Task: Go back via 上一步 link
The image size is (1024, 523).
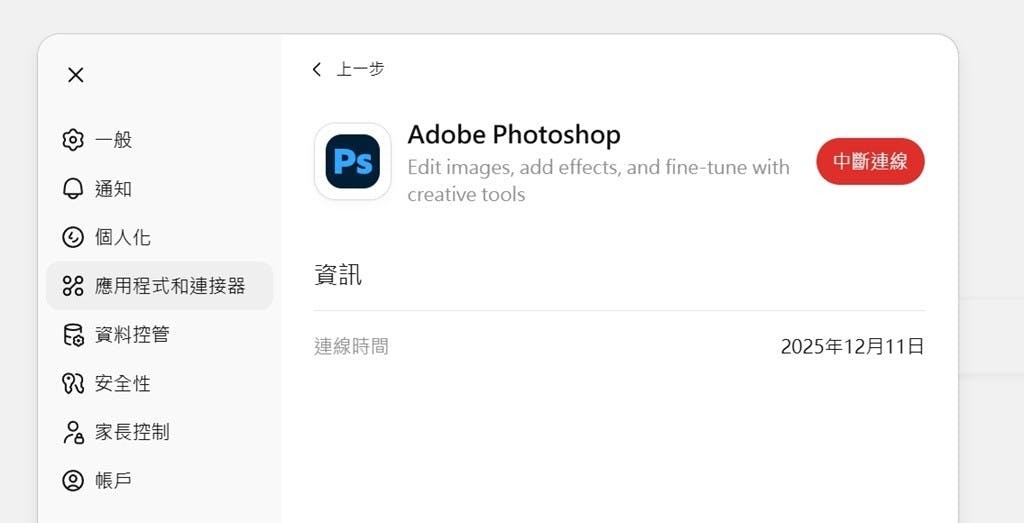Action: (360, 69)
